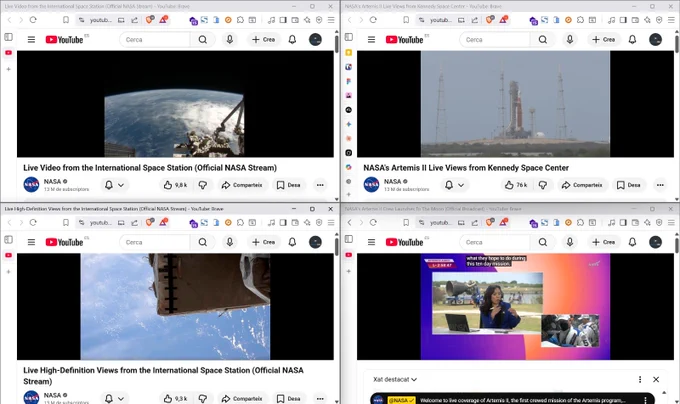Image resolution: width=680 pixels, height=404 pixels.
Task: Click vertical scrollbar in Artemis II Live Views window
Action: click(677, 45)
